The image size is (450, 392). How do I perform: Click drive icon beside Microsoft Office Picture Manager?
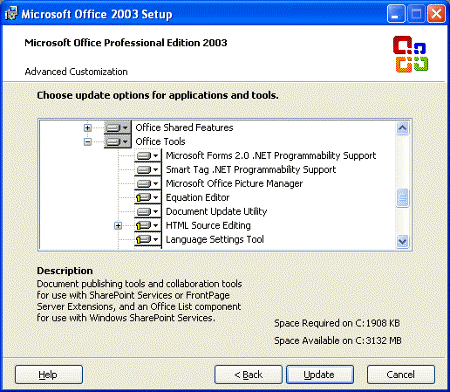[144, 184]
